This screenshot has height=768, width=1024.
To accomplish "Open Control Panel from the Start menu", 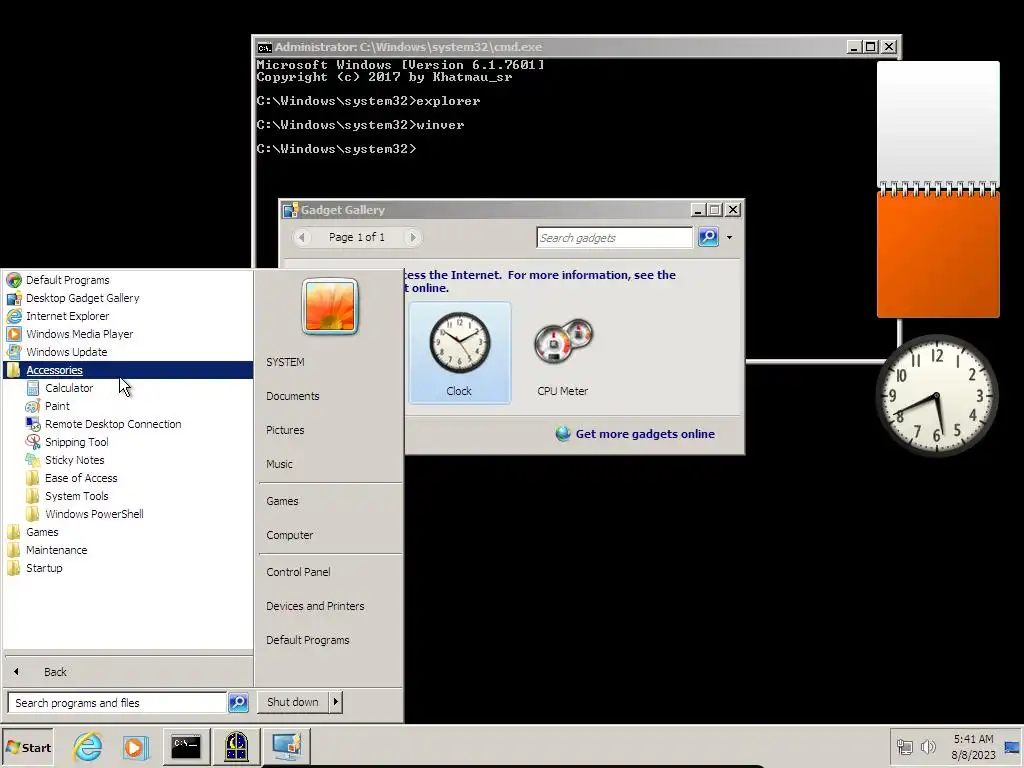I will click(298, 571).
